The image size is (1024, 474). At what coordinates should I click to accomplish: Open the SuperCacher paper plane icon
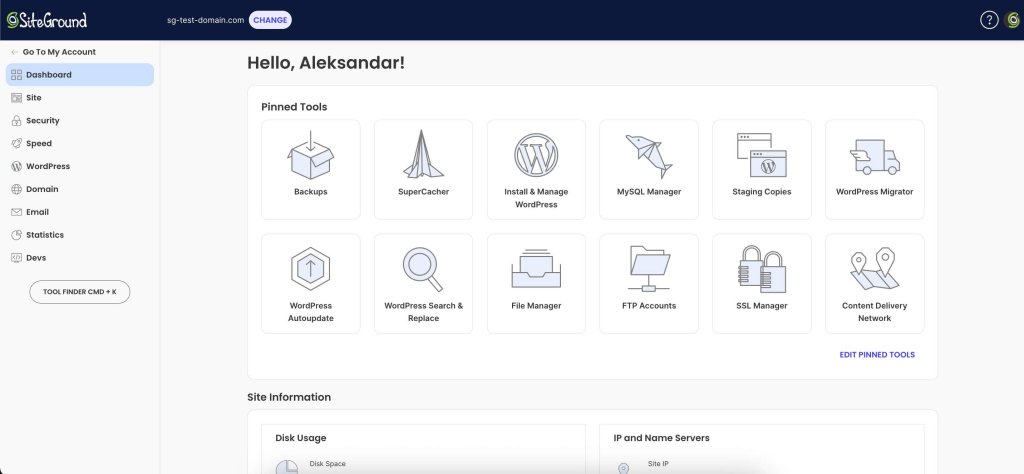(423, 154)
